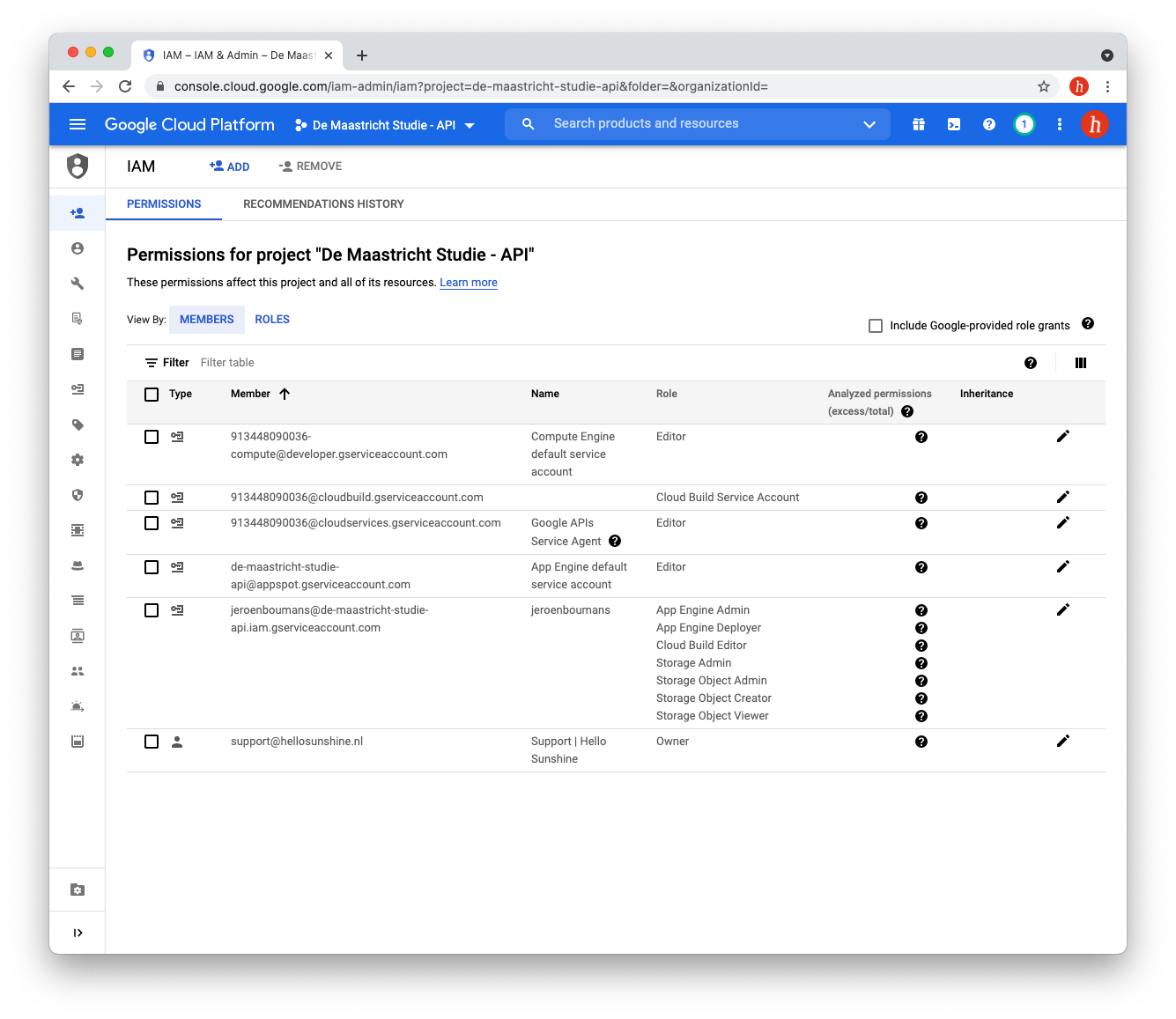Open the gift free trial icon
1176x1019 pixels.
919,124
